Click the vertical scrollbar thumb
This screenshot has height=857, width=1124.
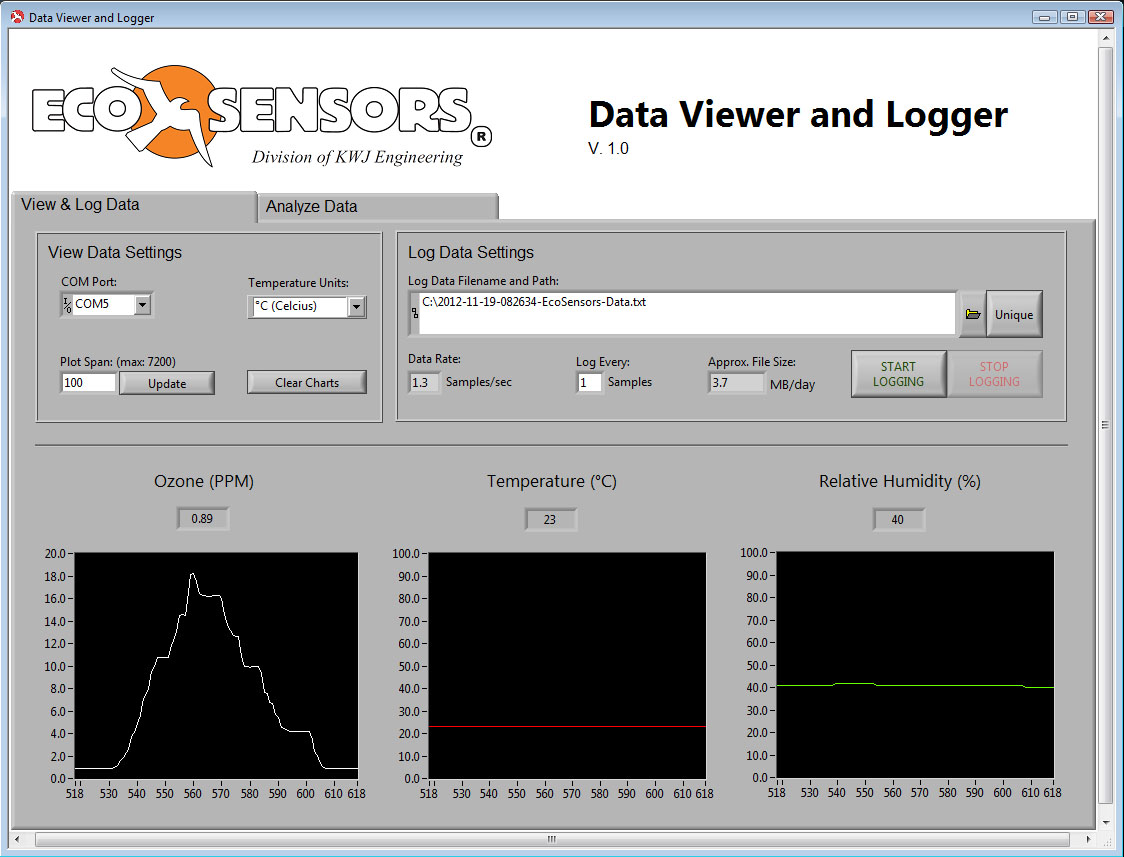tap(1105, 424)
